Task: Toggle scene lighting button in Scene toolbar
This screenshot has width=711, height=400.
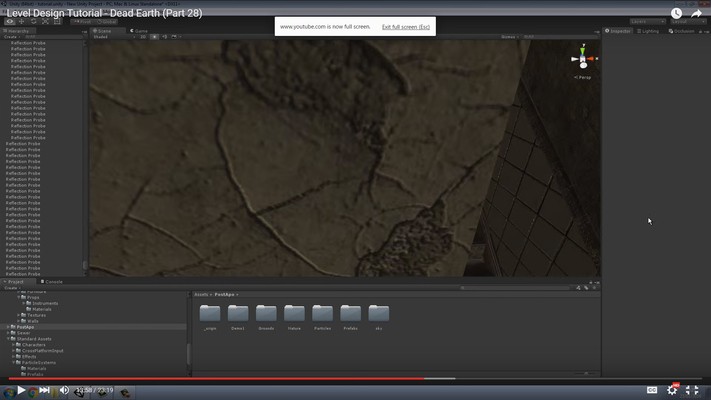Action: 154,37
